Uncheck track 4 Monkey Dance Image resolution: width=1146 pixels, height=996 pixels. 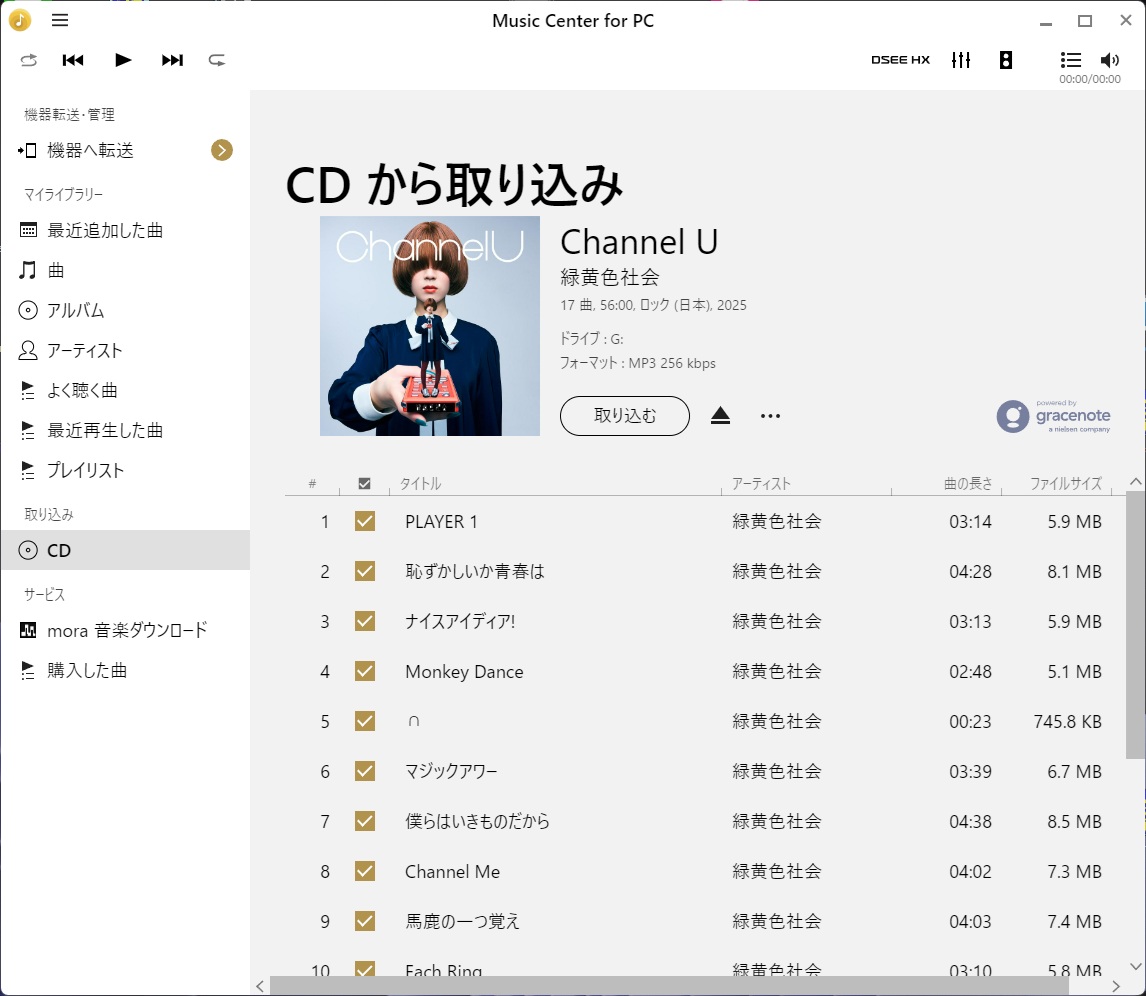pyautogui.click(x=365, y=671)
